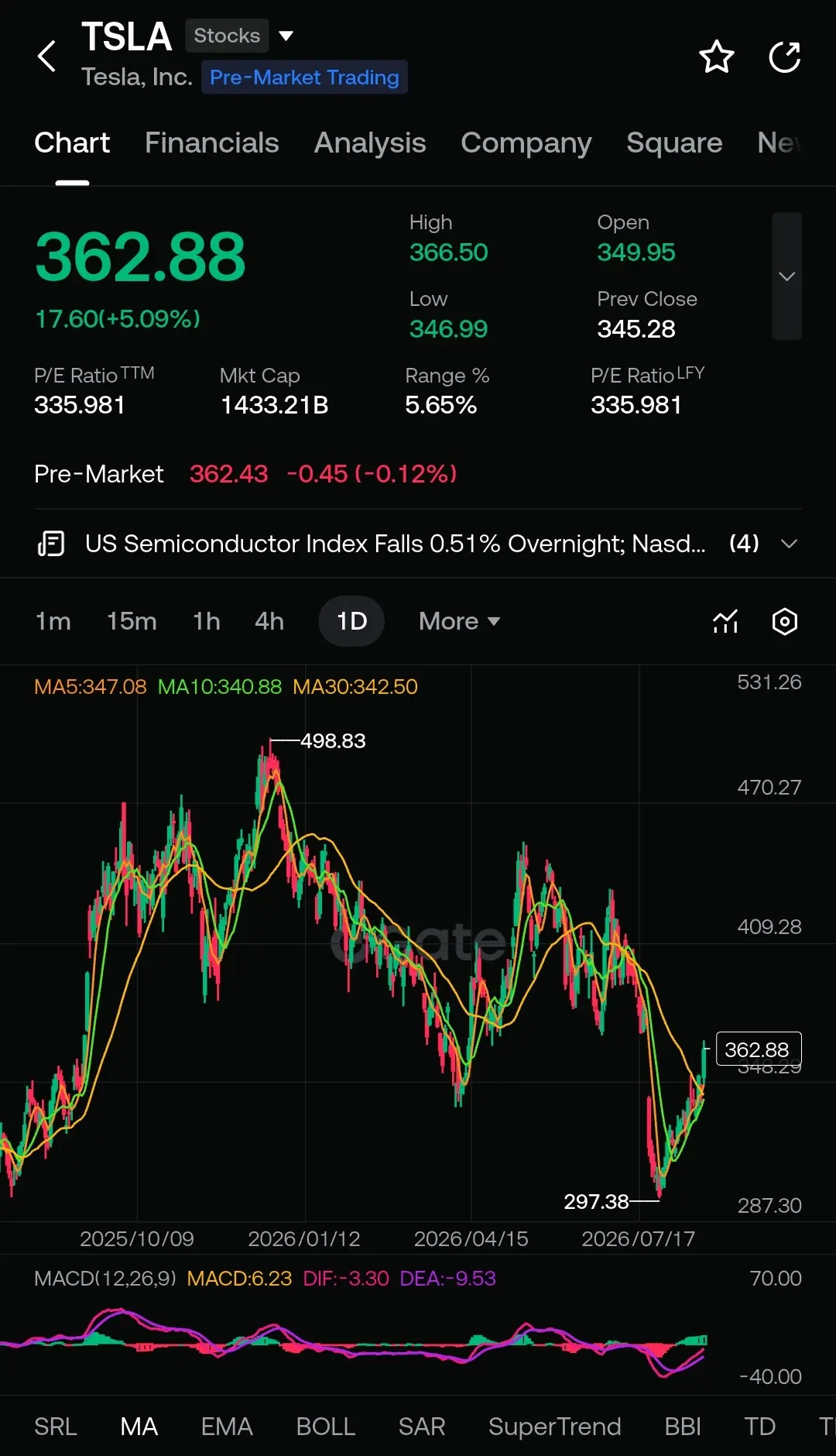The image size is (836, 1456).
Task: Select the 4h timeframe
Action: pos(269,621)
